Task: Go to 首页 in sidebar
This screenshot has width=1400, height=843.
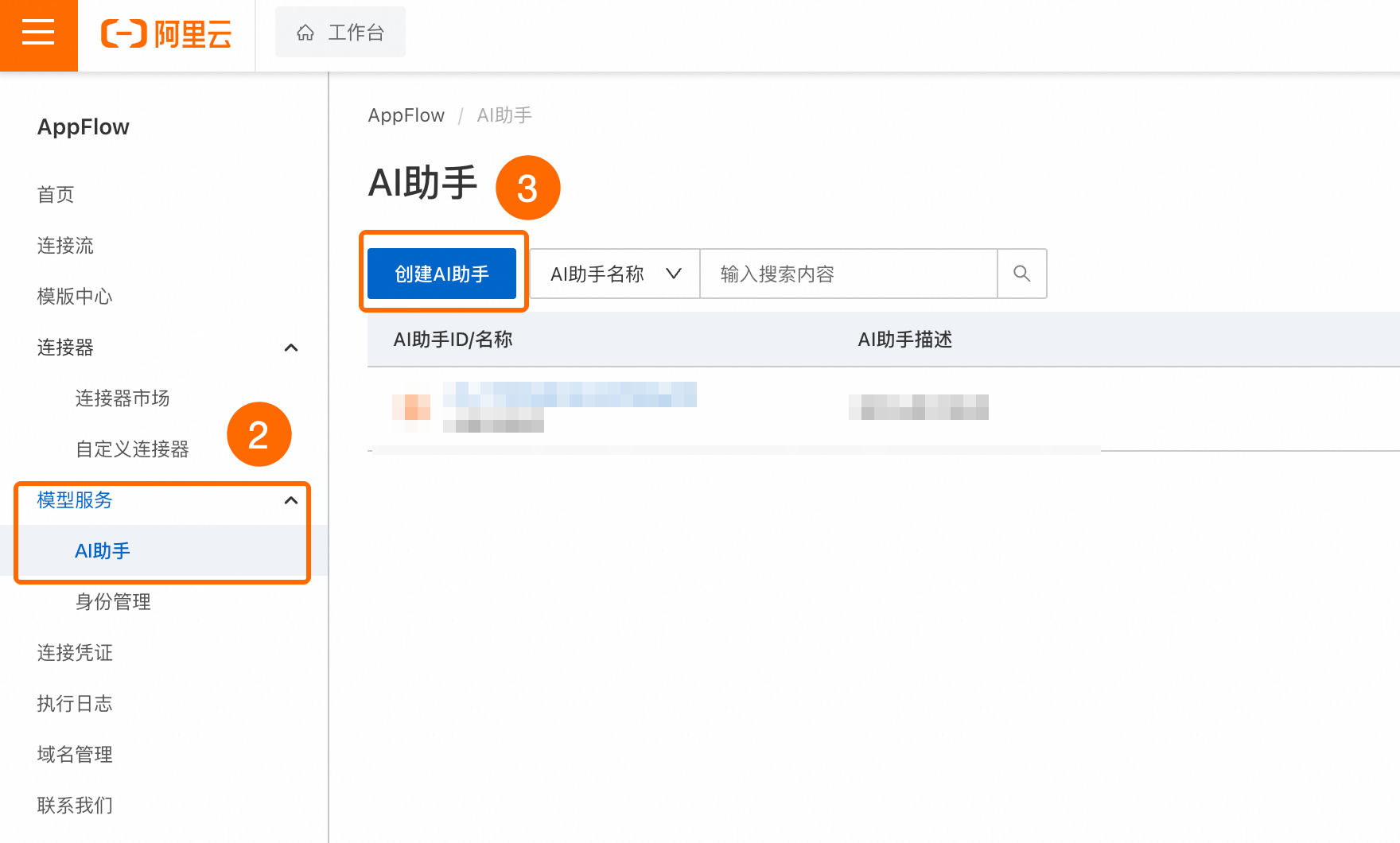Action: (56, 195)
